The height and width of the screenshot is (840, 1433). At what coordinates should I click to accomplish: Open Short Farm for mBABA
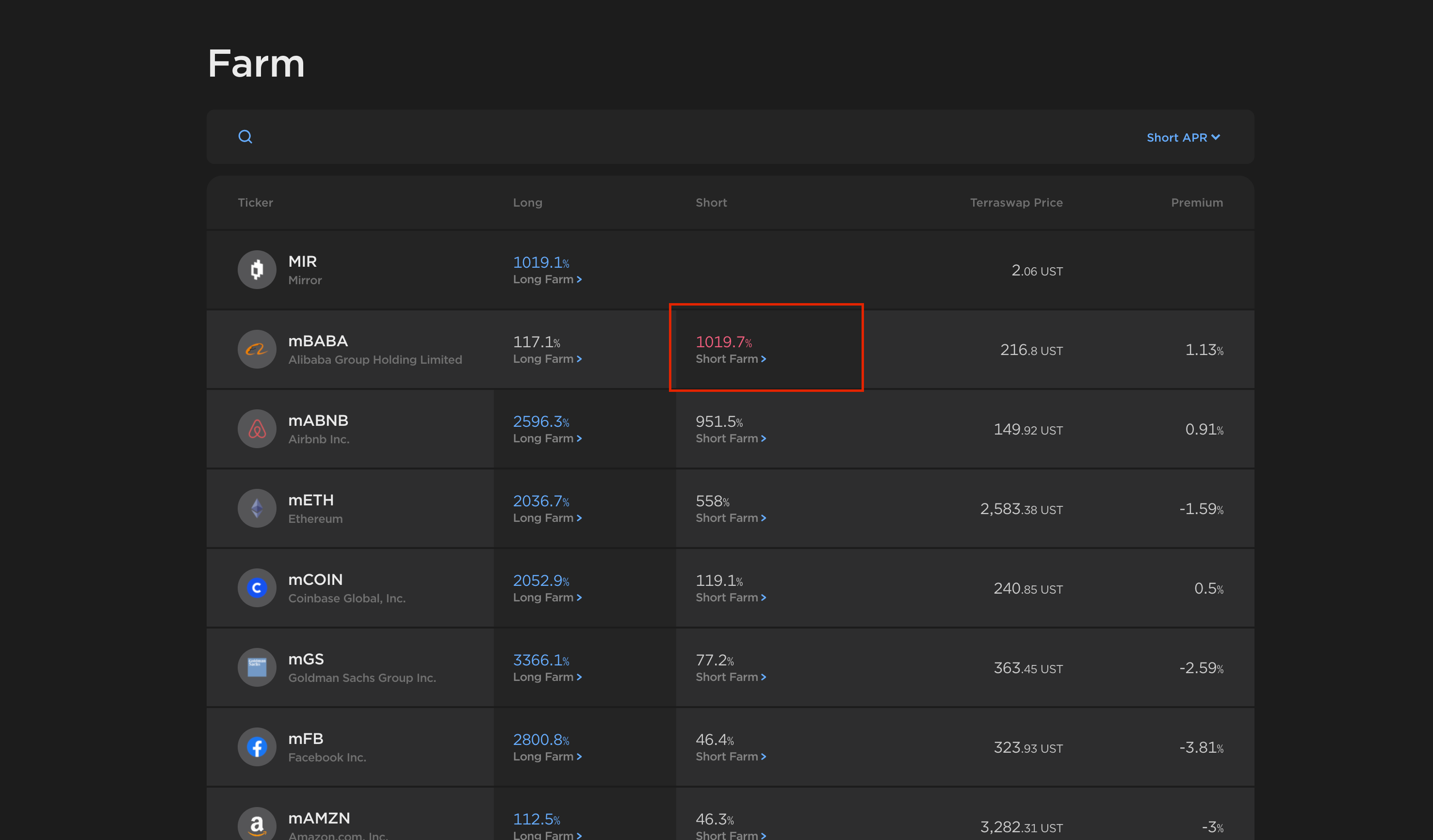point(731,358)
